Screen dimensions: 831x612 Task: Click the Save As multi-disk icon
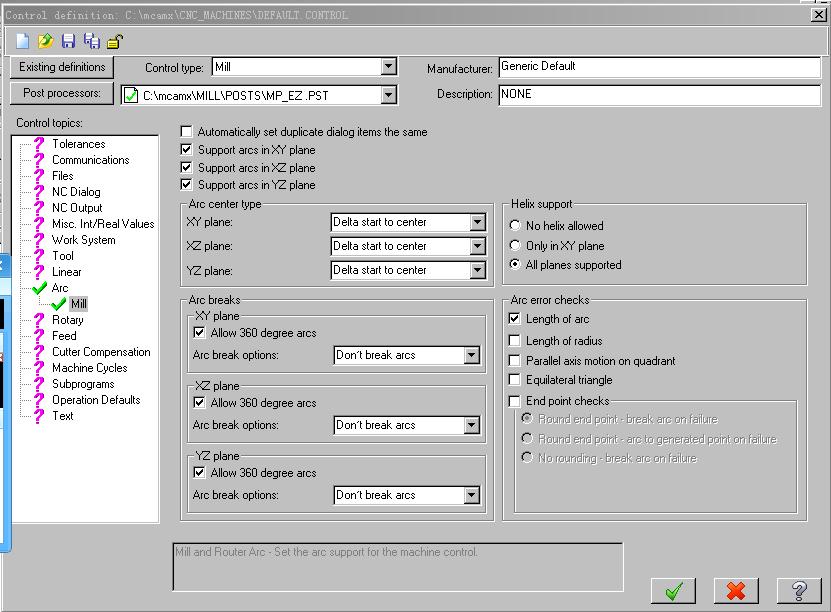[92, 41]
